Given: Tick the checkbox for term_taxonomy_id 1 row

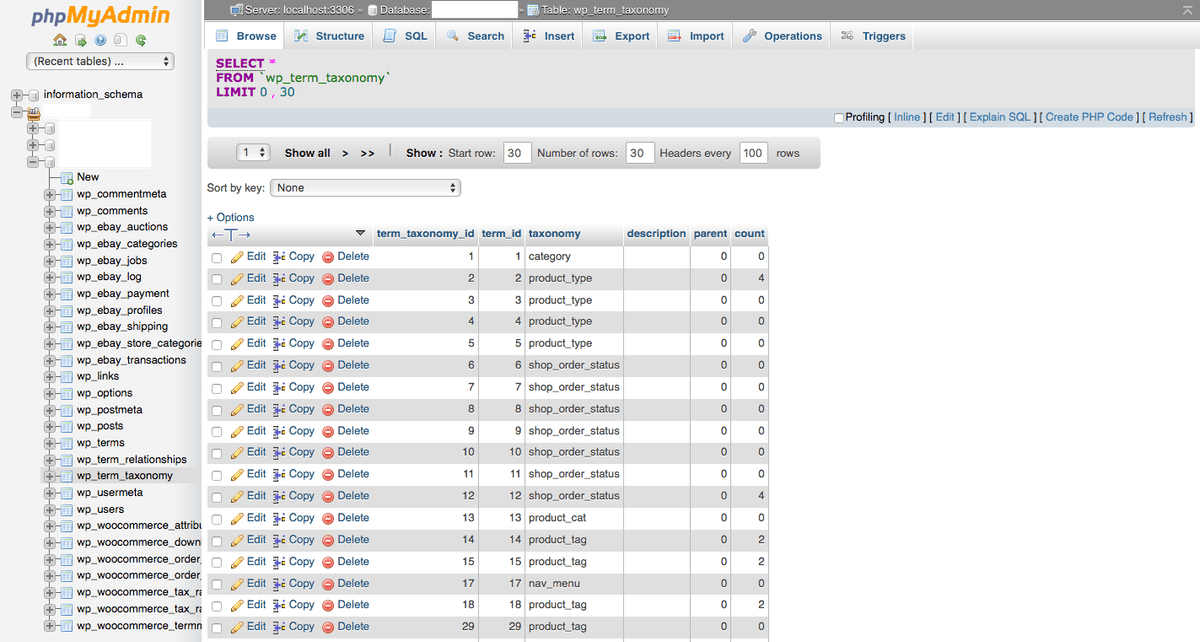Looking at the screenshot, I should 217,258.
